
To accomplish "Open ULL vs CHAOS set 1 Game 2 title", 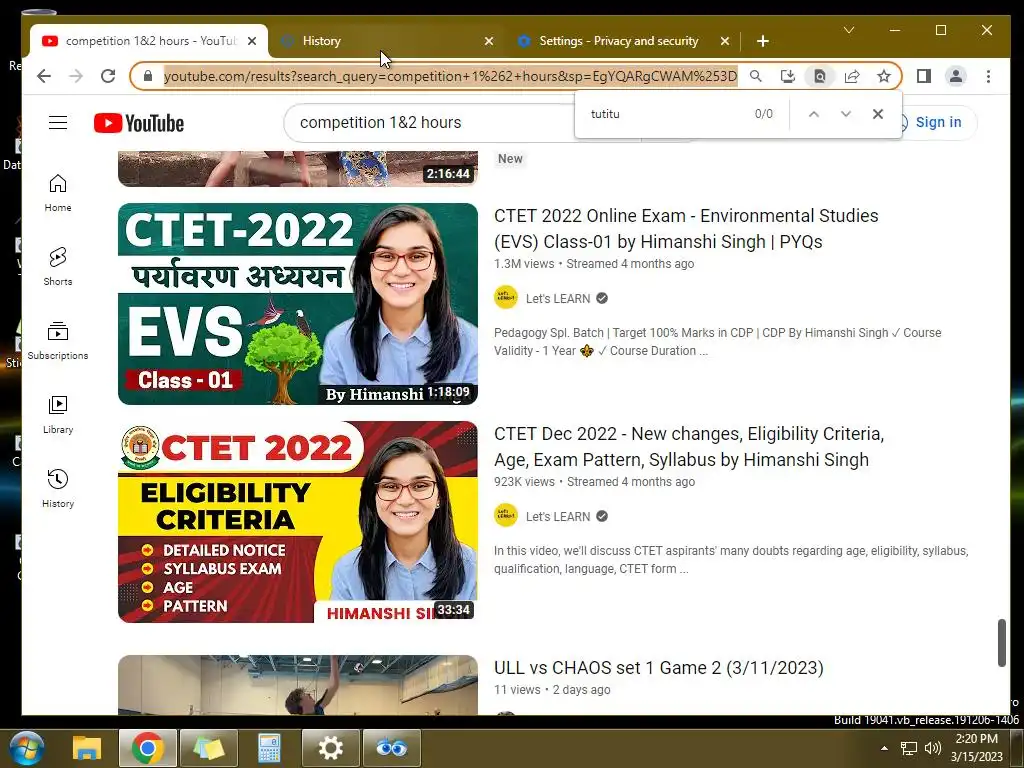I will (x=659, y=668).
